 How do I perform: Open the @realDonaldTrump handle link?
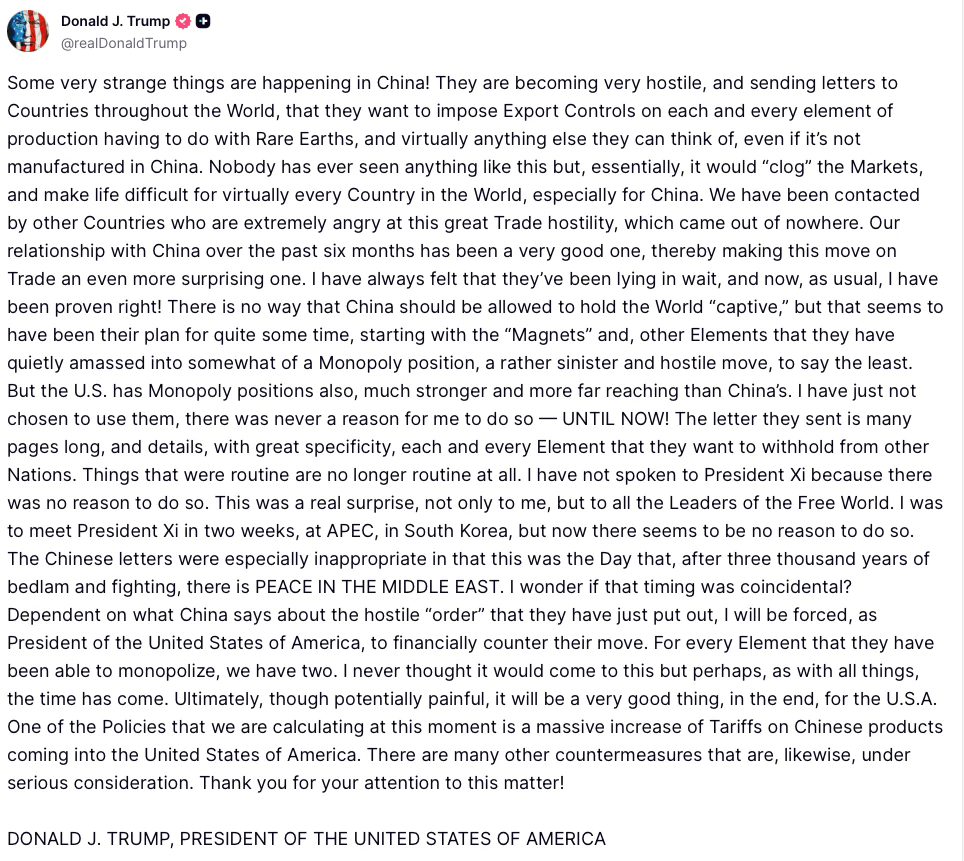[x=124, y=43]
